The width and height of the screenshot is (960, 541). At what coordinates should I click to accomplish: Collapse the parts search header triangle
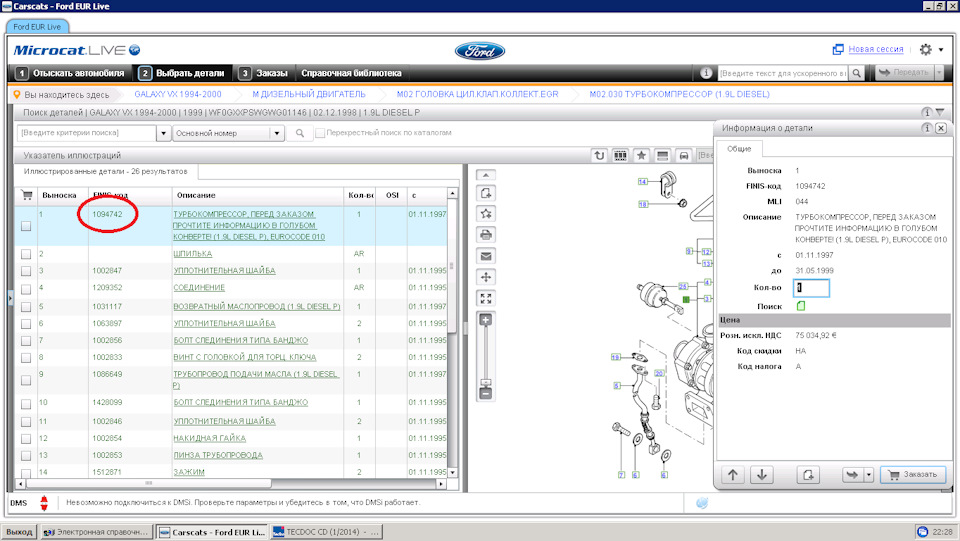click(940, 112)
